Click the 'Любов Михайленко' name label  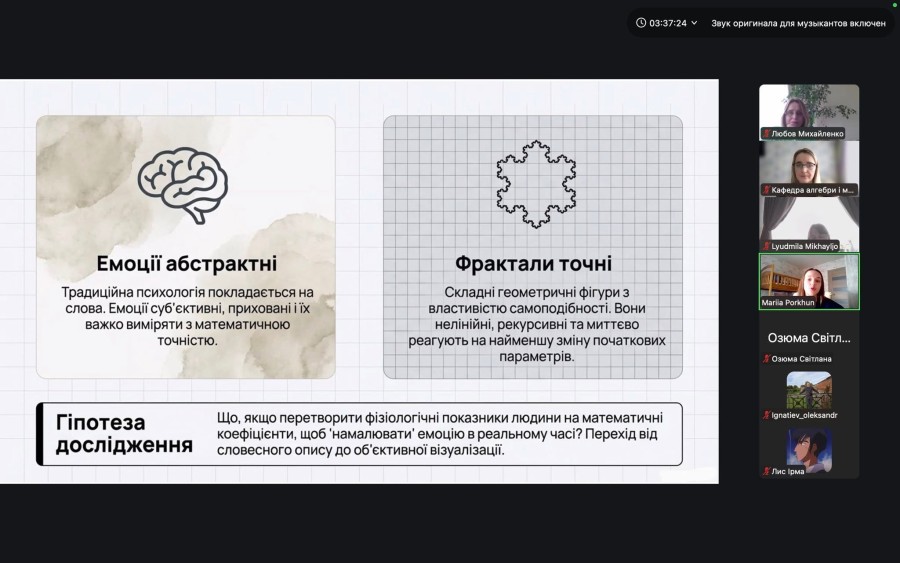807,134
